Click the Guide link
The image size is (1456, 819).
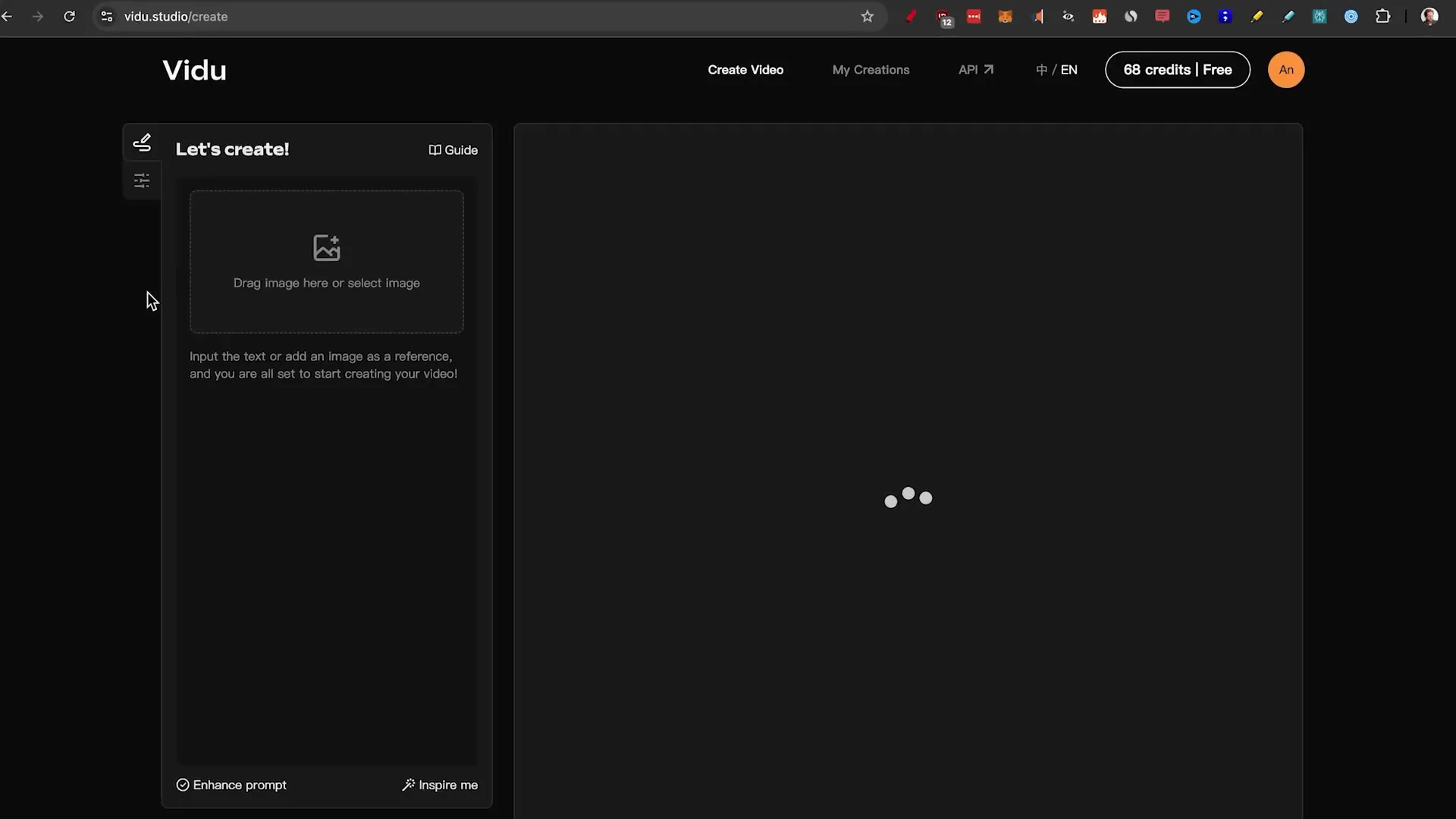tap(460, 150)
